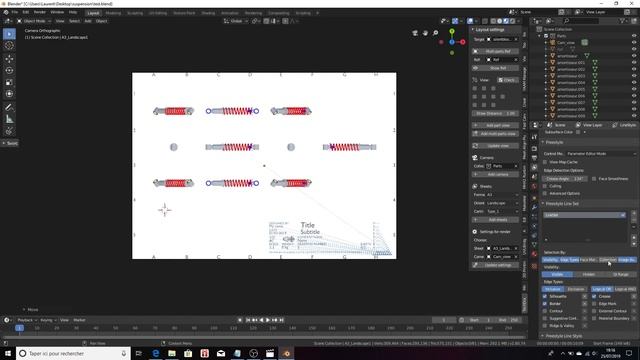Click the Add multi parts view button
This screenshot has height=360, width=640.
[496, 134]
